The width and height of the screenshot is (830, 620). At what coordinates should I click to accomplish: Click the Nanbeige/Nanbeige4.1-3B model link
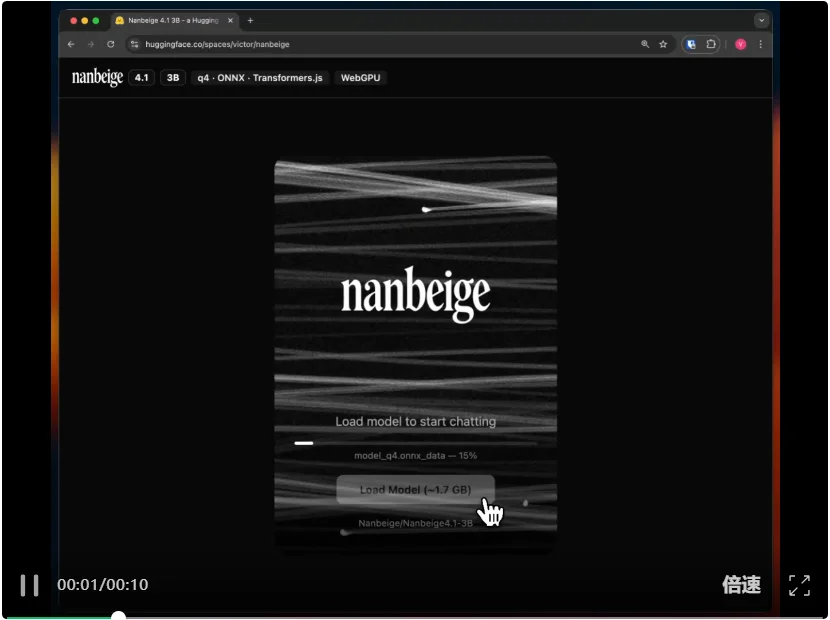coord(415,523)
